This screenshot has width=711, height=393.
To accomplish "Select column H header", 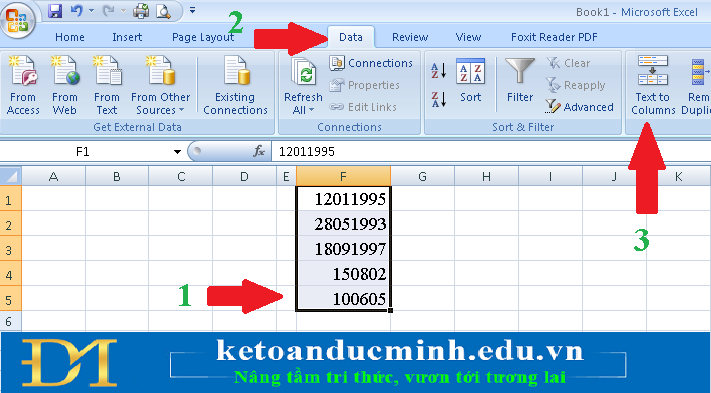I will click(487, 176).
